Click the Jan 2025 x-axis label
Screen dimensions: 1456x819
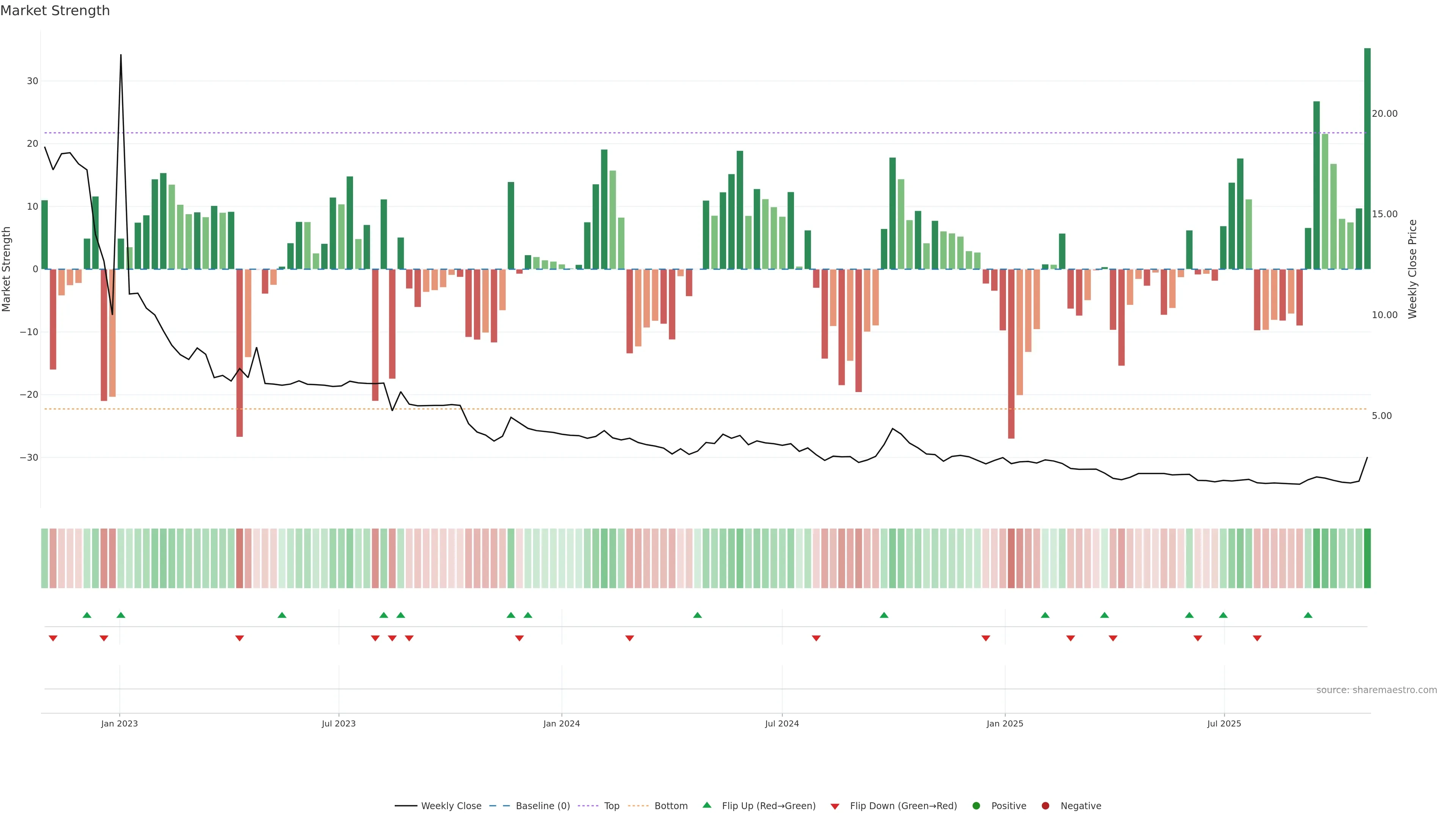pyautogui.click(x=1005, y=723)
